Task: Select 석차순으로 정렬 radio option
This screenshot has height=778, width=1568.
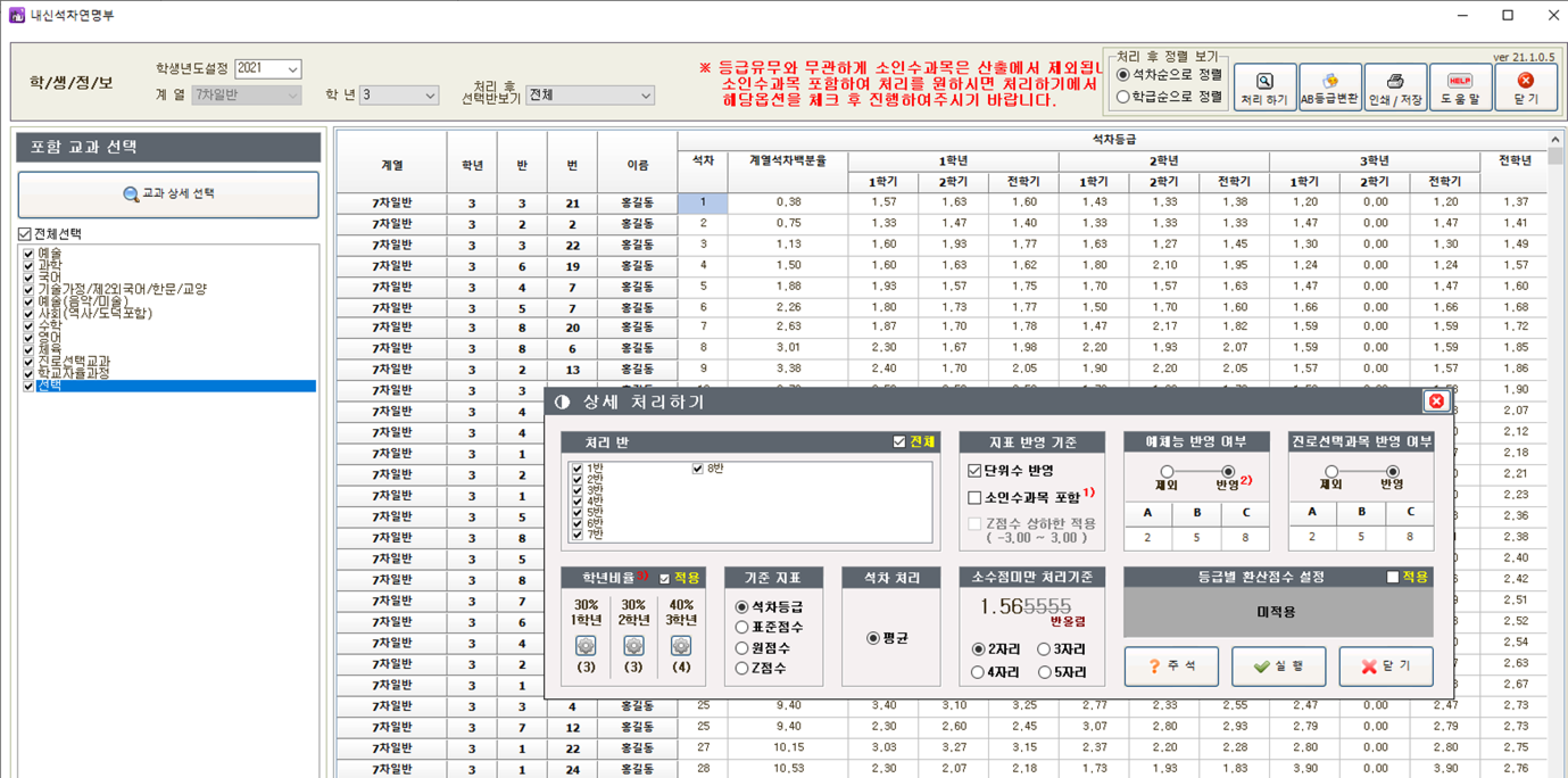Action: [x=1123, y=75]
